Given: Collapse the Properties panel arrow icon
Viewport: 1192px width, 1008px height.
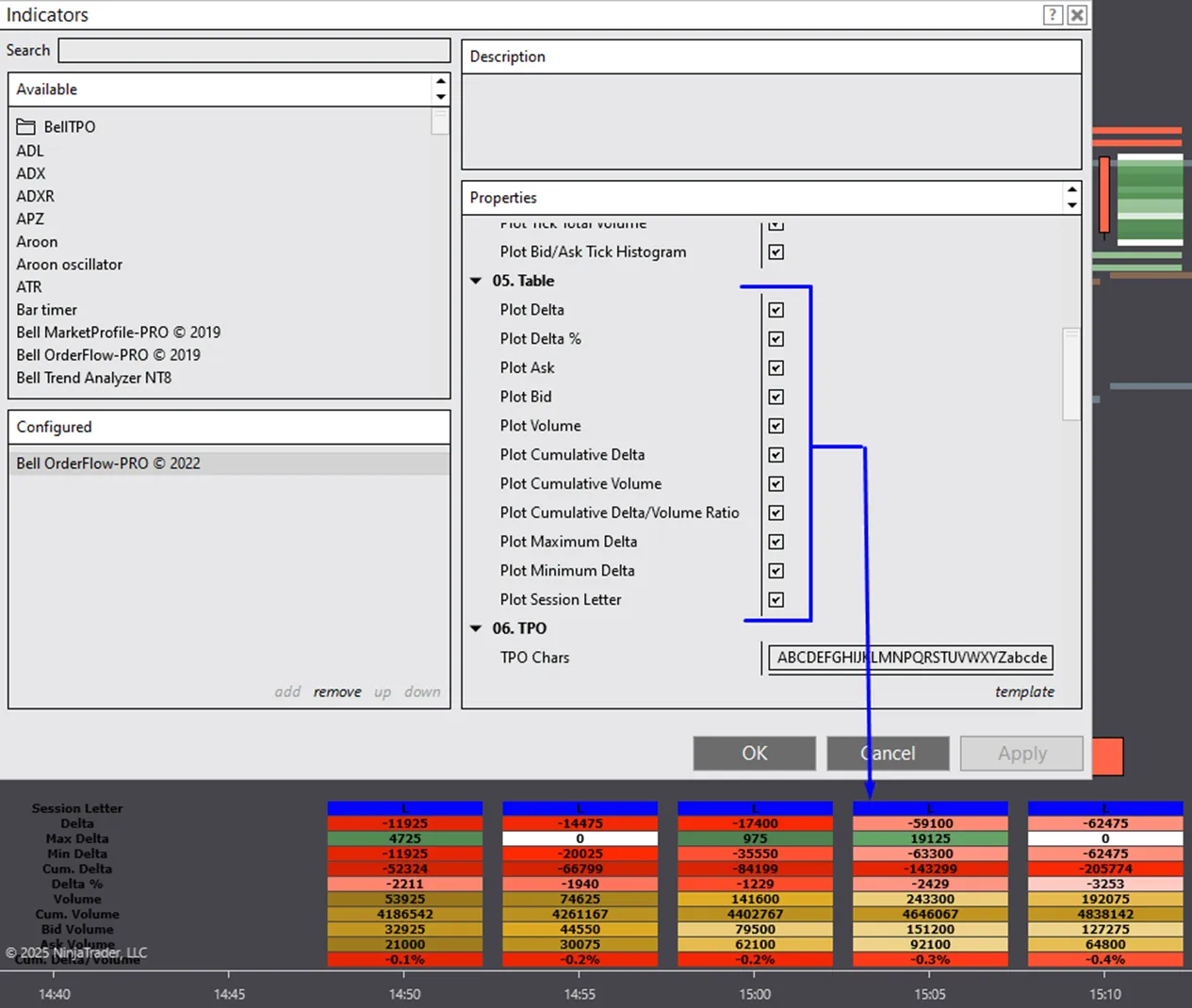Looking at the screenshot, I should coord(1071,198).
